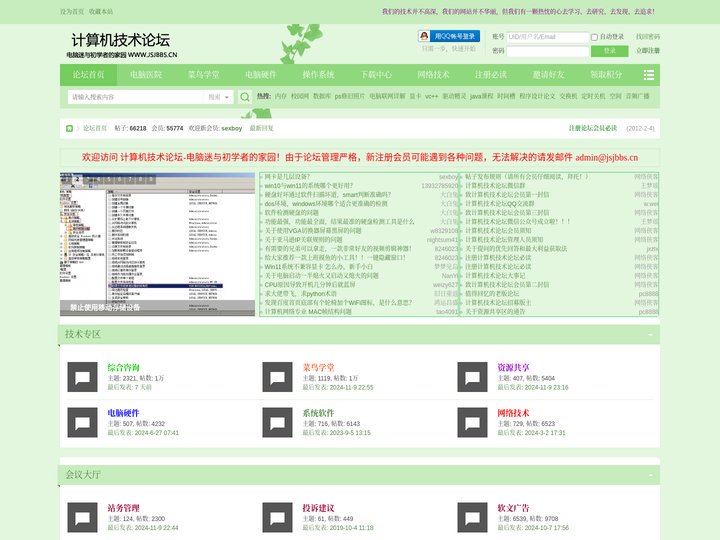This screenshot has width=720, height=540.
Task: Open the 网络技术 forum chat-bubble icon
Action: [472, 422]
